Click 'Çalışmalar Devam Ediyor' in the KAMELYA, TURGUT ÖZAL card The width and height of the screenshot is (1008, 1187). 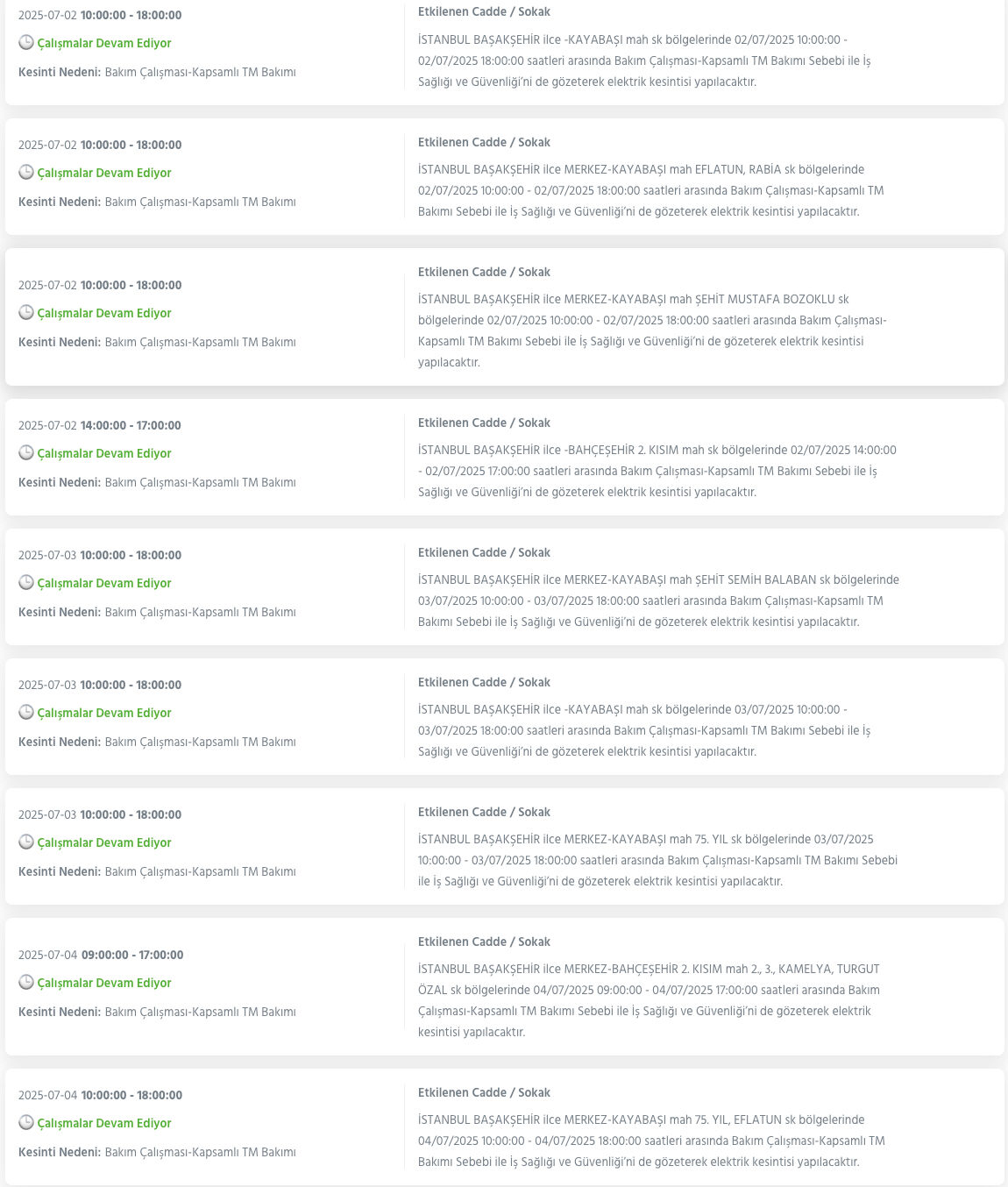[x=104, y=983]
